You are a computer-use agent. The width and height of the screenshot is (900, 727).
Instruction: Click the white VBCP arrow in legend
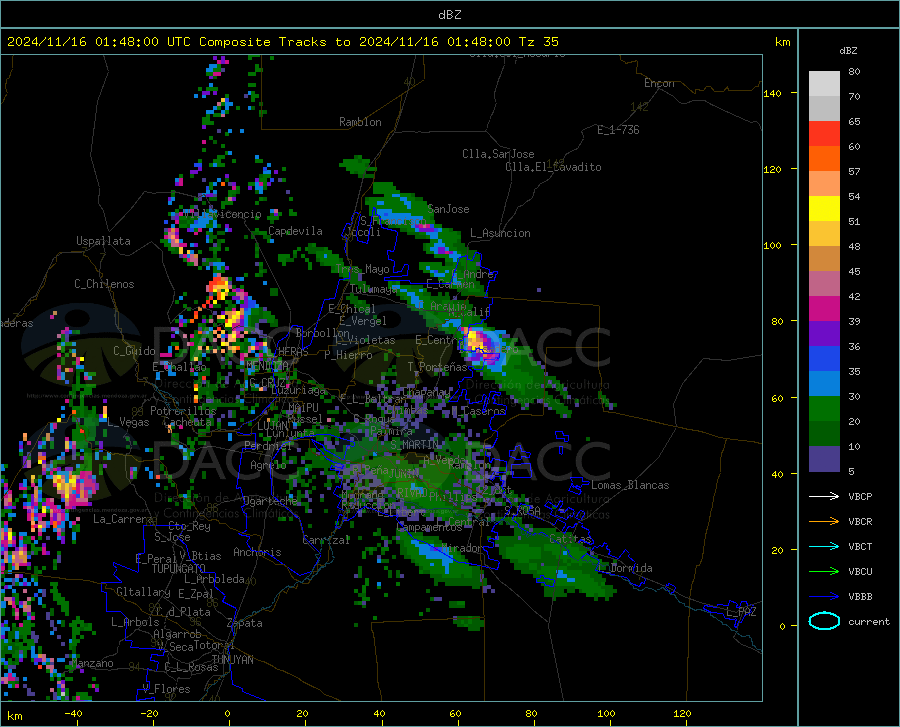tap(824, 496)
